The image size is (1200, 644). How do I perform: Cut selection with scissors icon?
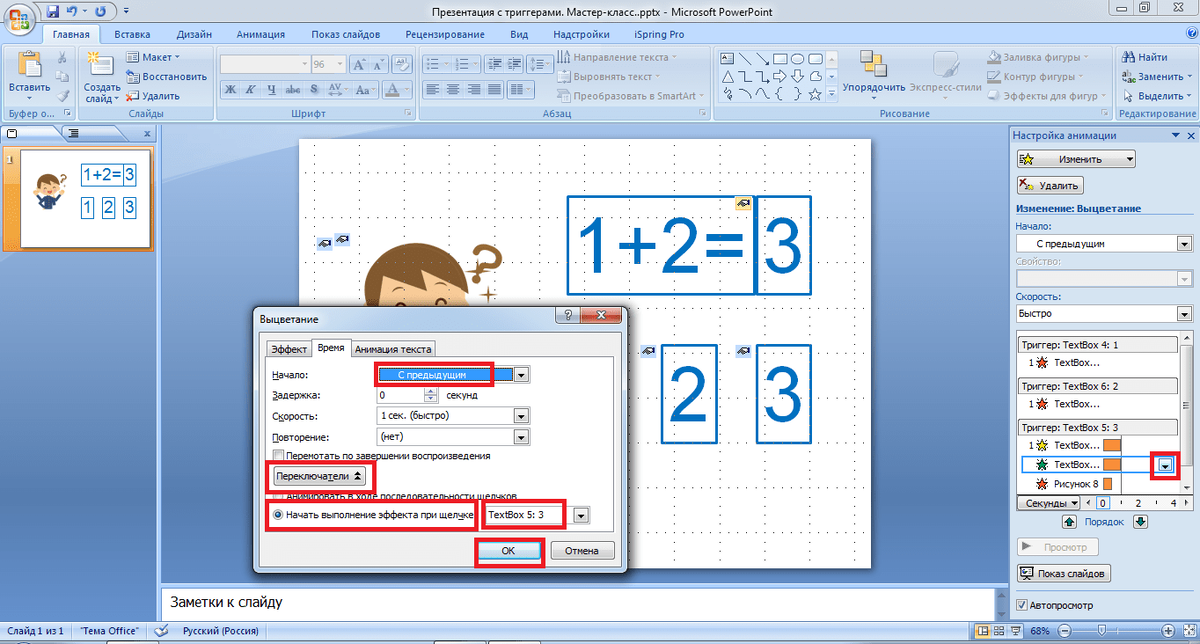click(63, 58)
